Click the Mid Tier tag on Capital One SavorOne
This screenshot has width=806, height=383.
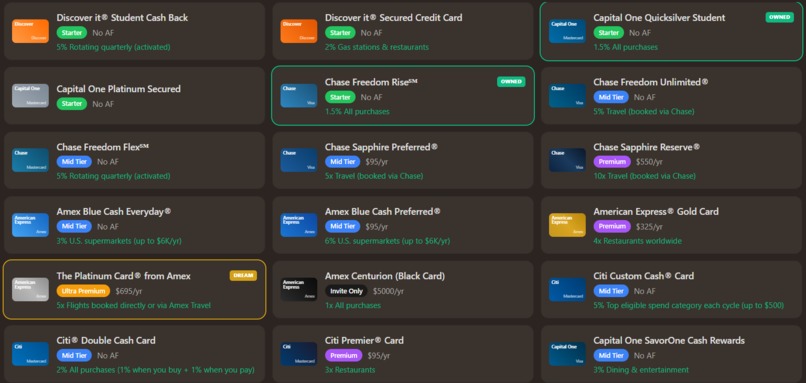coord(611,355)
